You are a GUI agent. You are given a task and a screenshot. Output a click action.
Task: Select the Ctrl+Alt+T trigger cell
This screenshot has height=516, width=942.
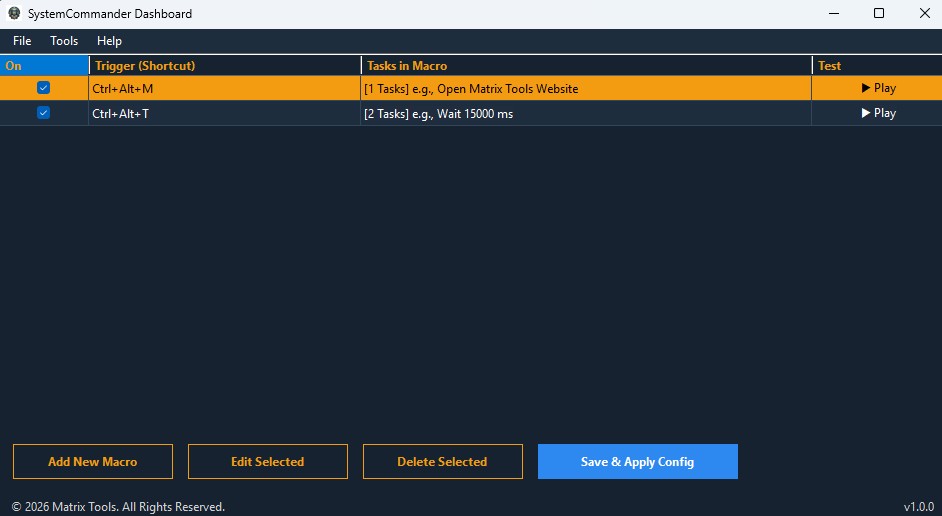pos(225,114)
